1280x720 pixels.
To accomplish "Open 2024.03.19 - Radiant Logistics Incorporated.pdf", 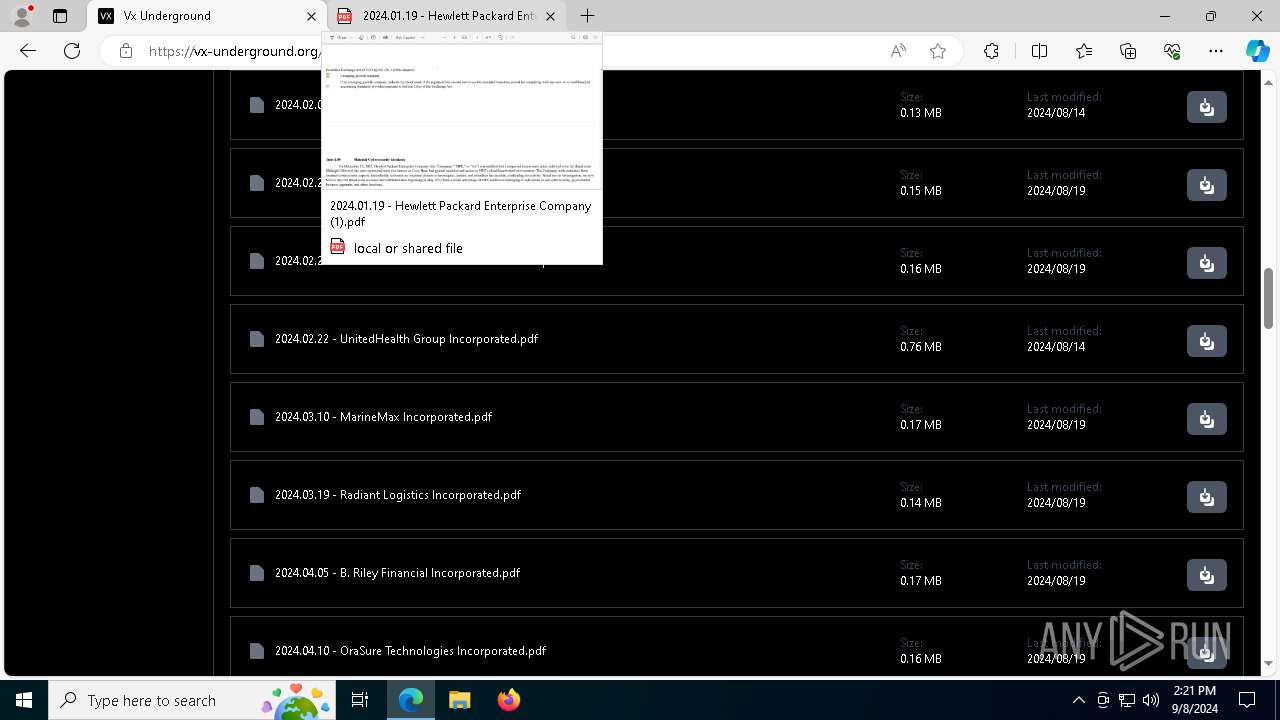I will [x=398, y=495].
